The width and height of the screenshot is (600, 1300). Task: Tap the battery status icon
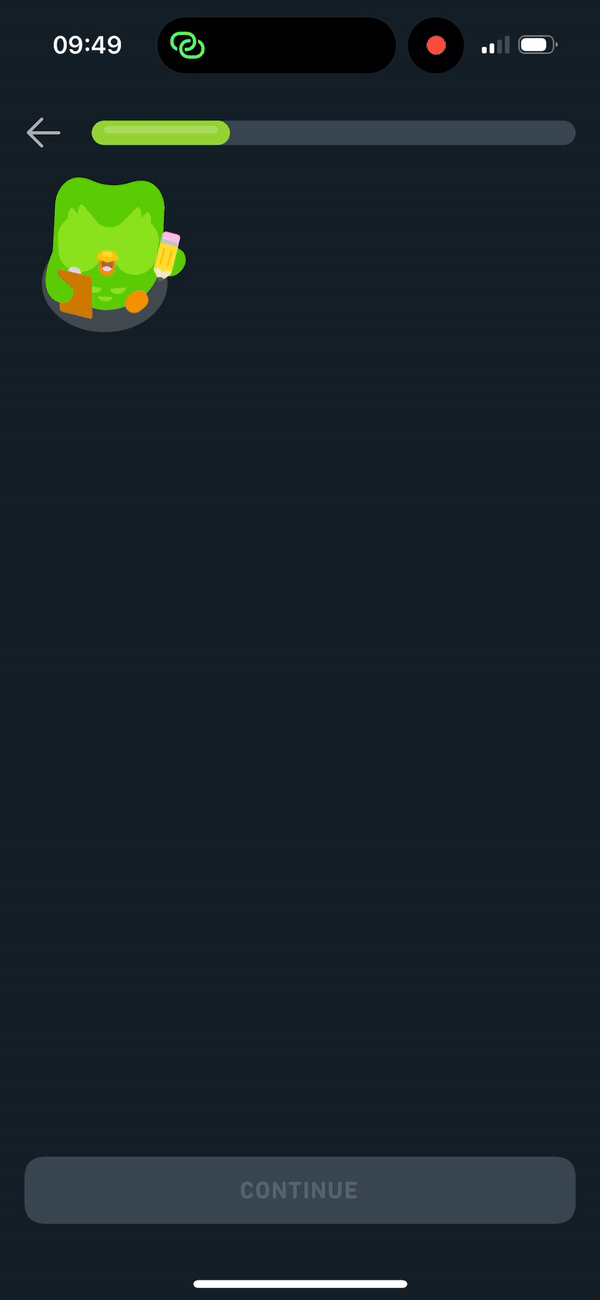point(538,45)
